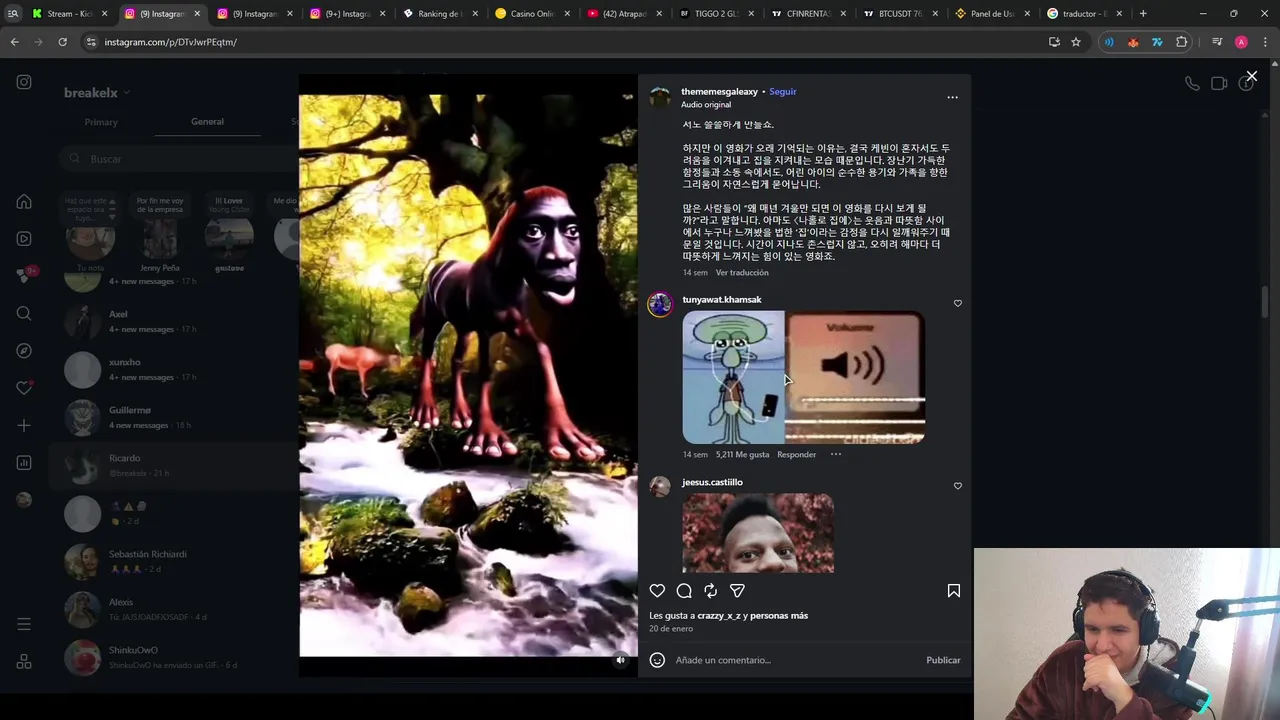Expand the breakelx account switcher
This screenshot has height=720, width=1280.
[x=98, y=93]
